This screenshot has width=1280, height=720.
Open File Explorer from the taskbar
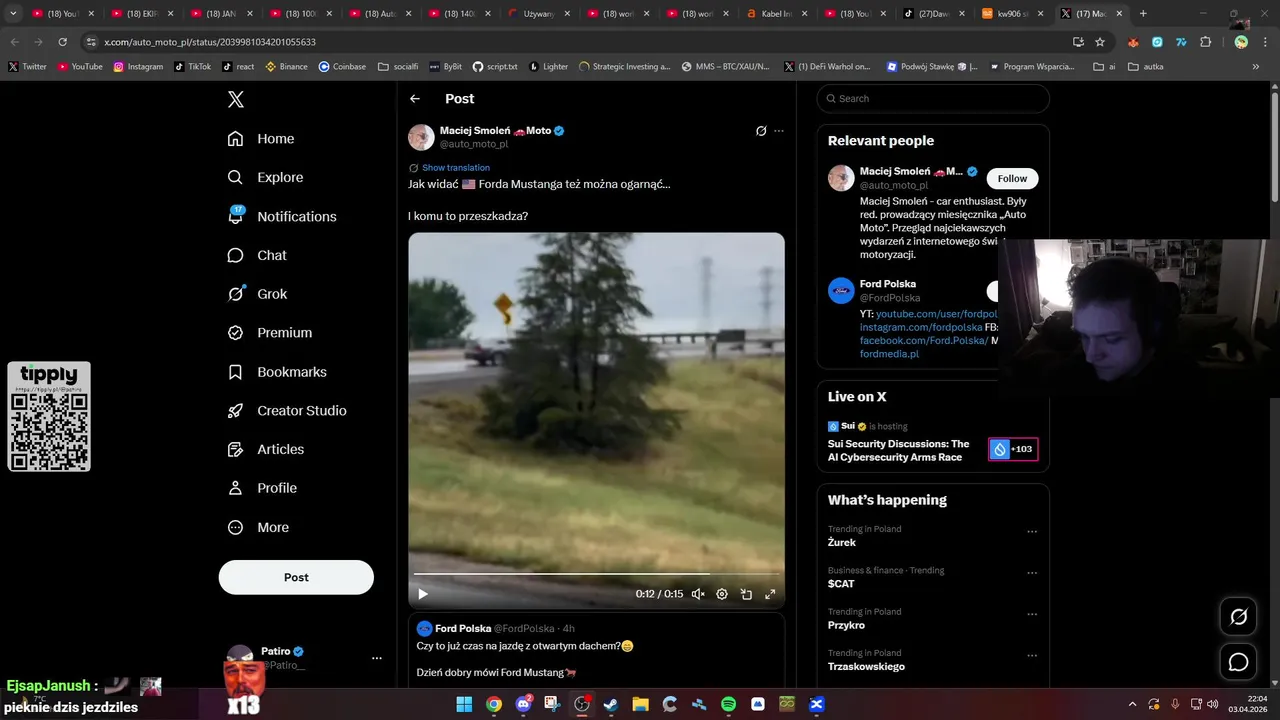pos(640,704)
